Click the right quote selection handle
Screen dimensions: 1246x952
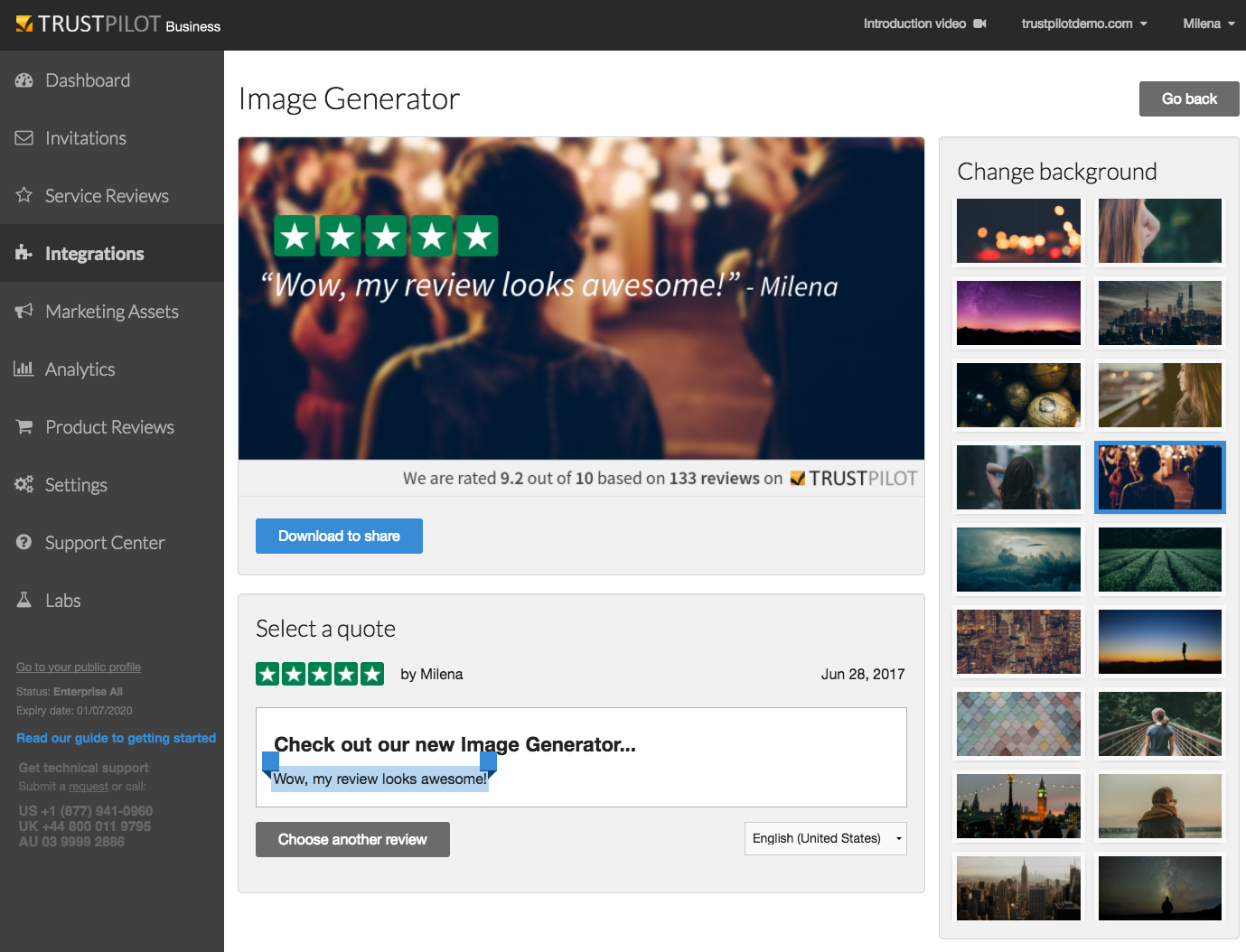click(x=489, y=764)
